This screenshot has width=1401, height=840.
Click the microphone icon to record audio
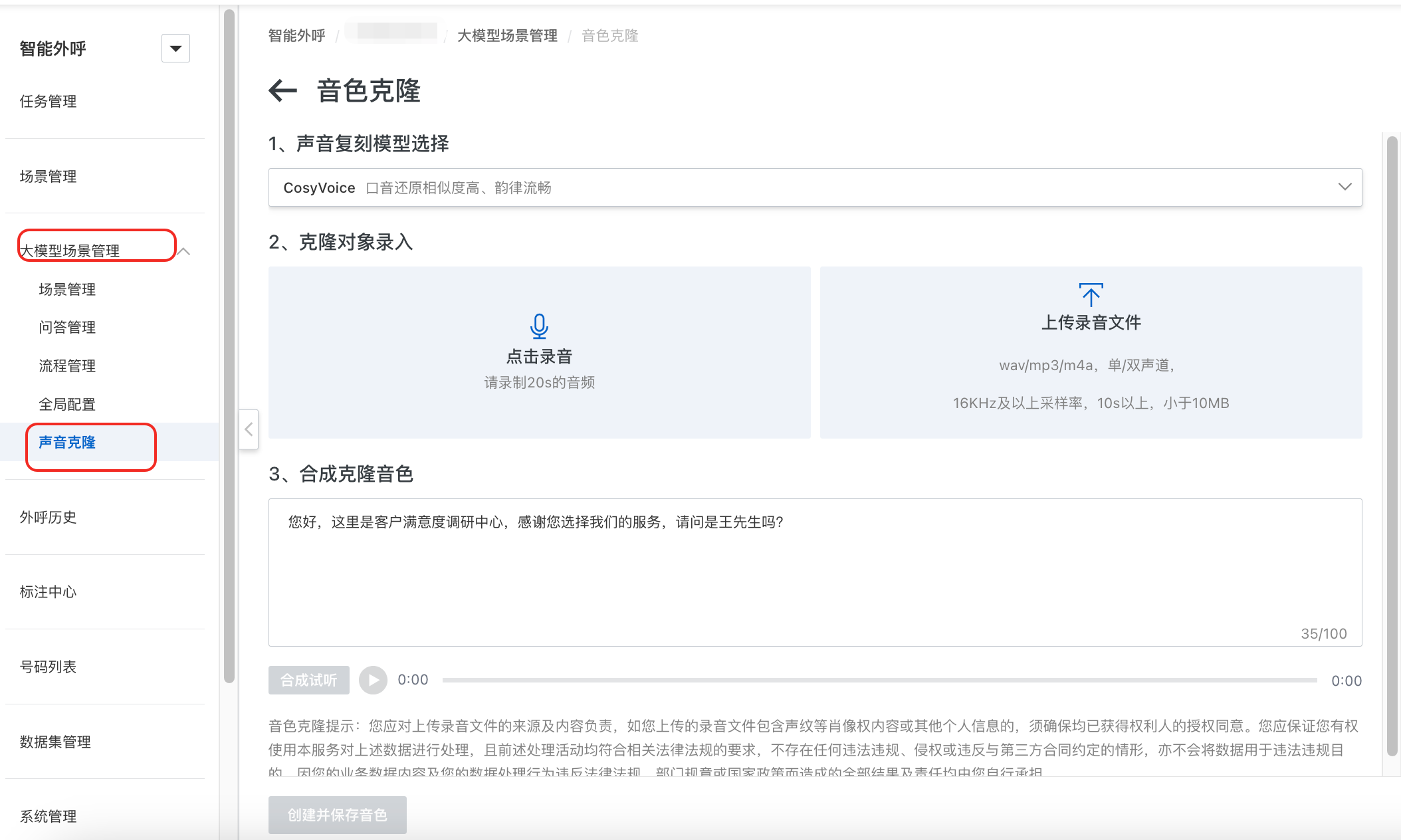click(539, 326)
